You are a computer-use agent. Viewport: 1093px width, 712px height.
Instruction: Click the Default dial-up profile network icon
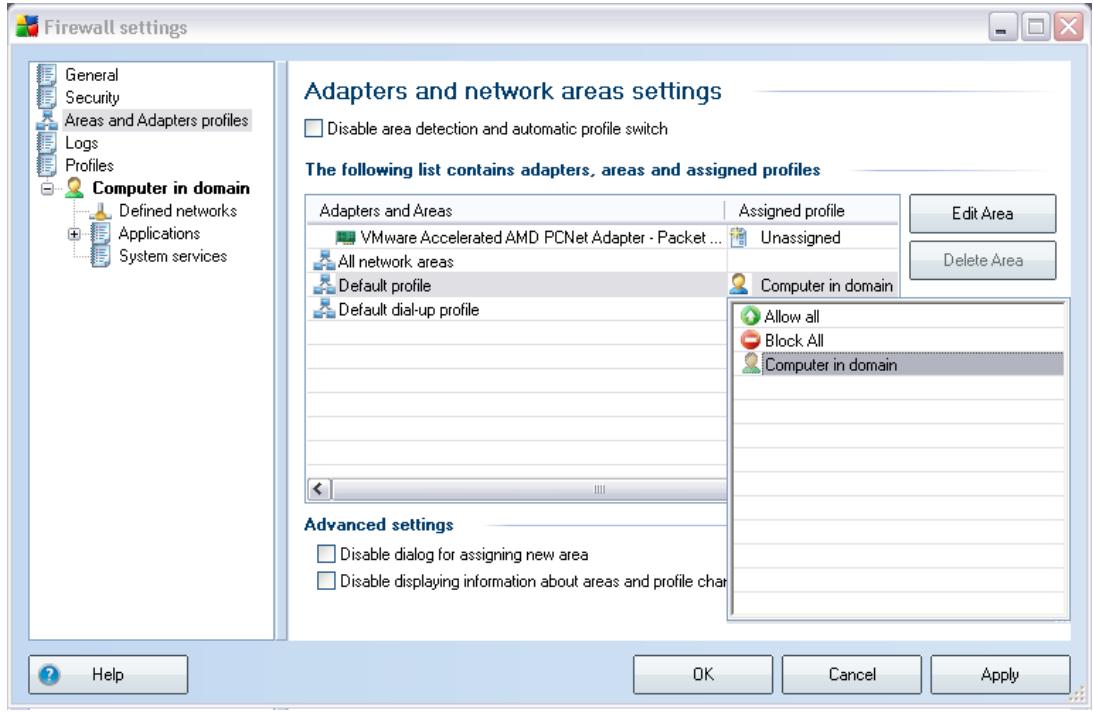324,308
